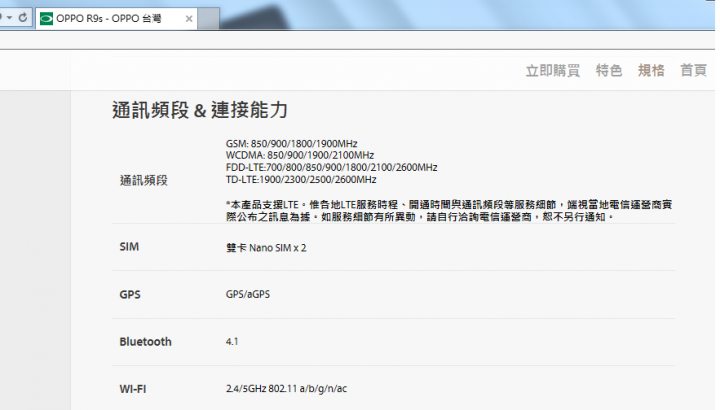The width and height of the screenshot is (720, 410).
Task: Jump to the 規格 section
Action: pos(651,71)
